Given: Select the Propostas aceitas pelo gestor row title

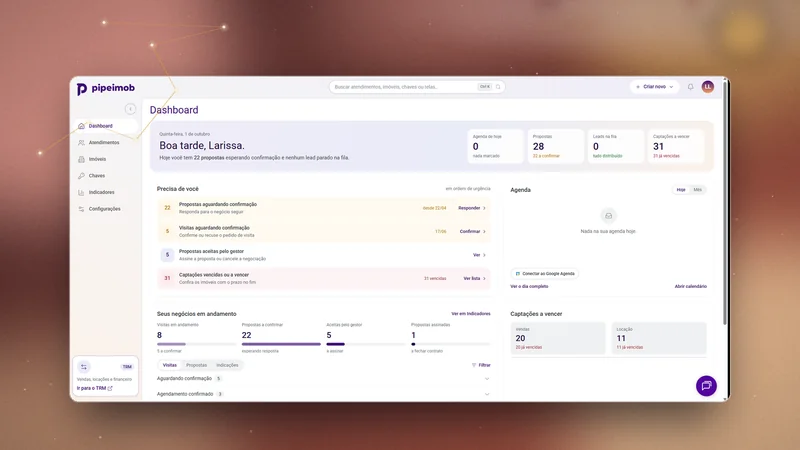Looking at the screenshot, I should click(x=211, y=251).
